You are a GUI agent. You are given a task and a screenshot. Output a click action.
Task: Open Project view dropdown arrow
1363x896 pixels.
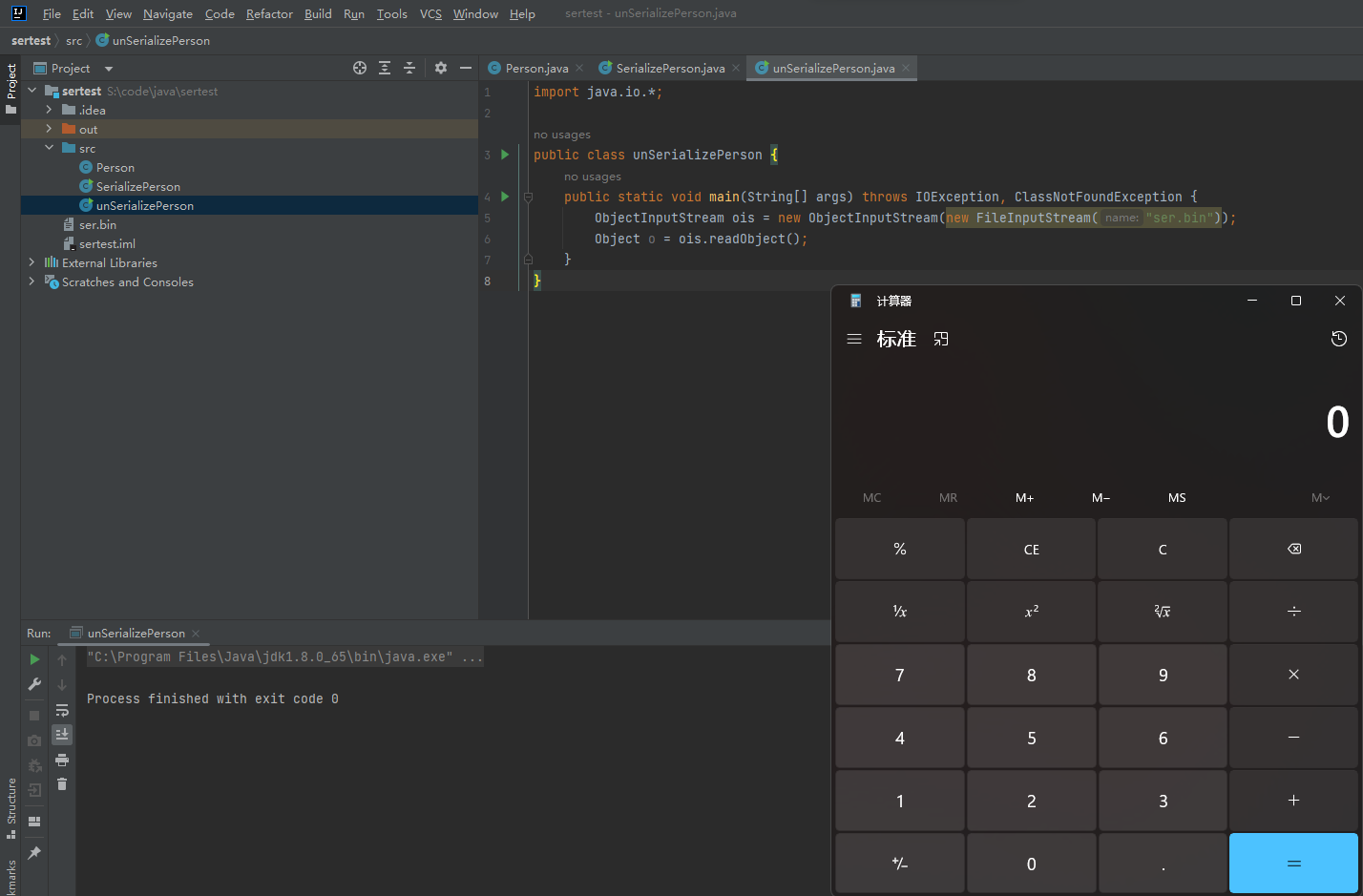pos(108,69)
